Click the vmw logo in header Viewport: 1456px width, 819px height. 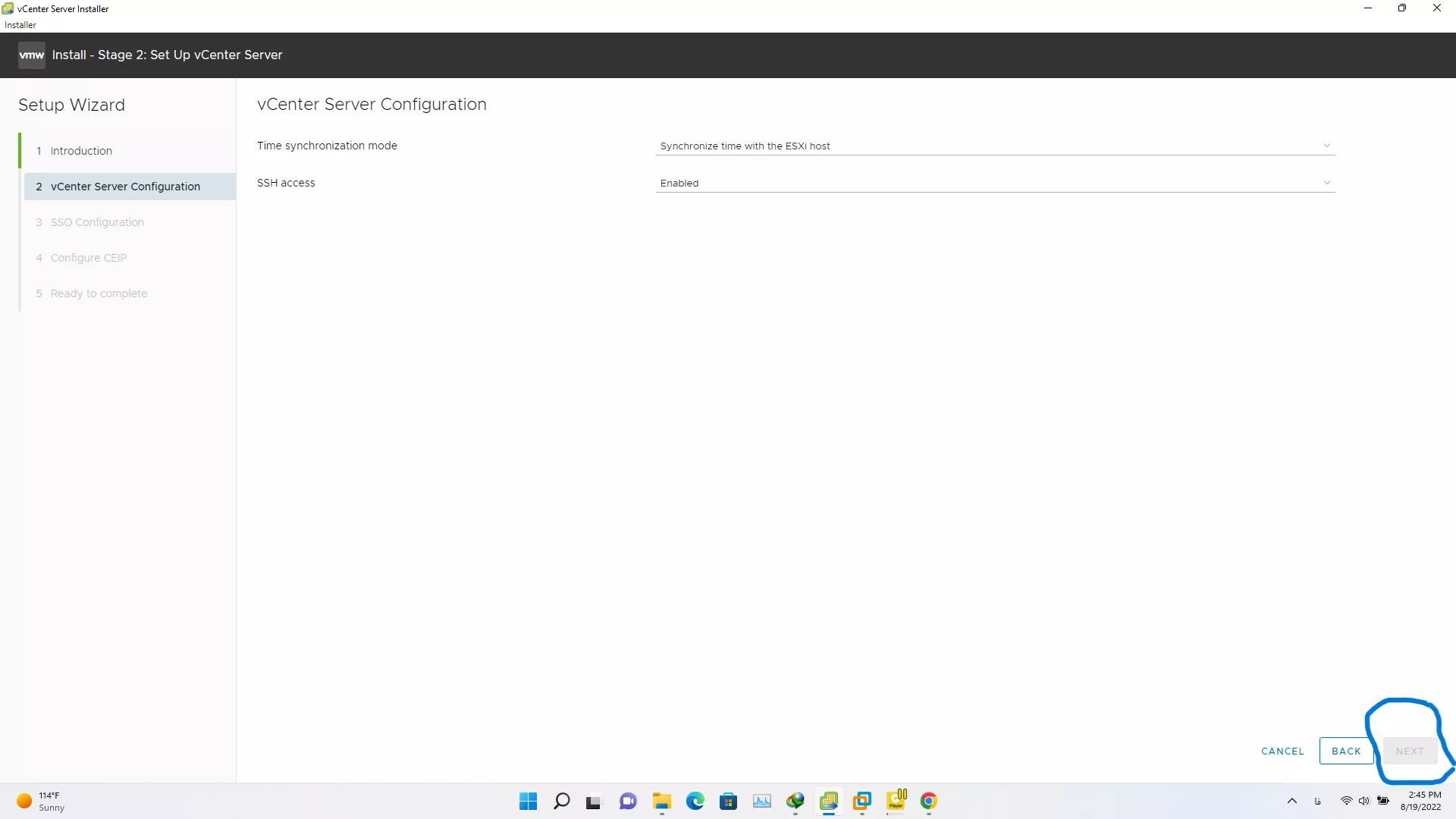point(31,55)
